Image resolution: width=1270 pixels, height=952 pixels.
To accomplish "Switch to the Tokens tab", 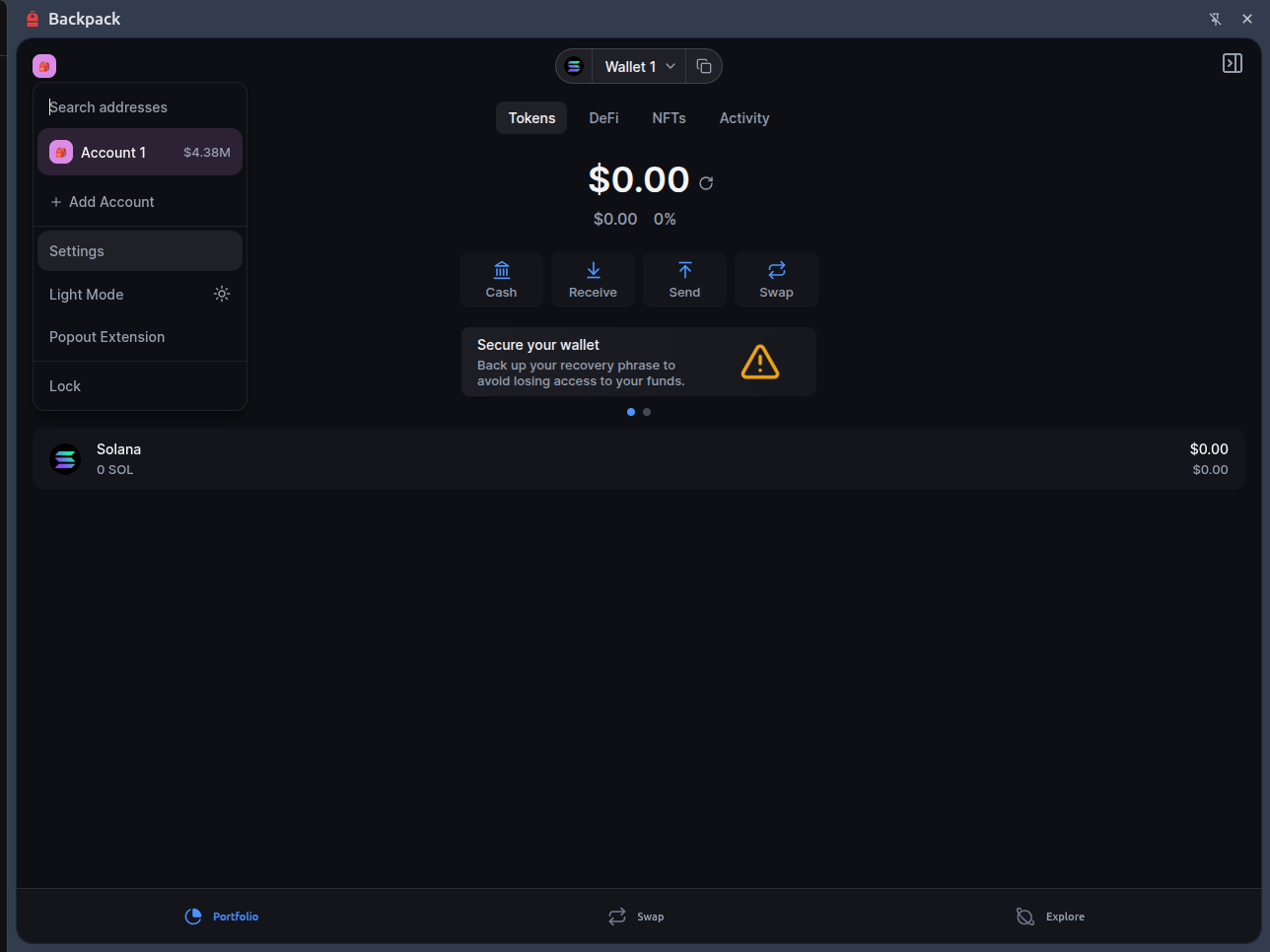I will click(531, 118).
